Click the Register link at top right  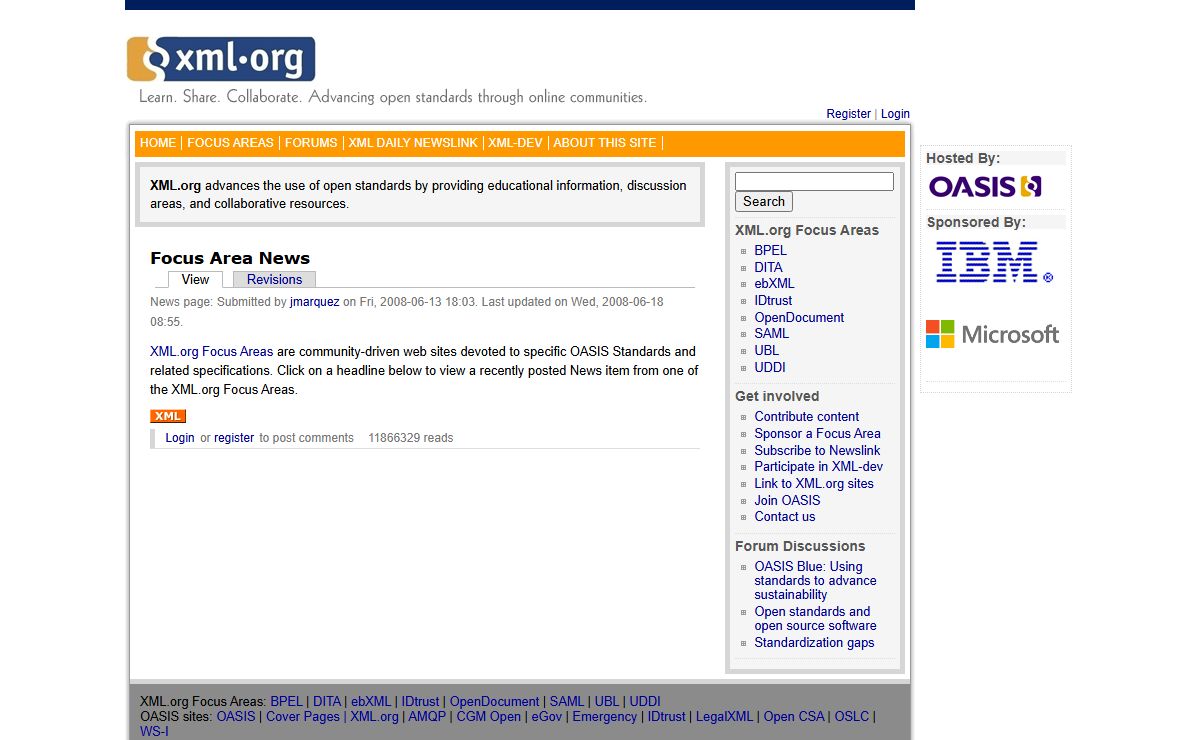(848, 114)
